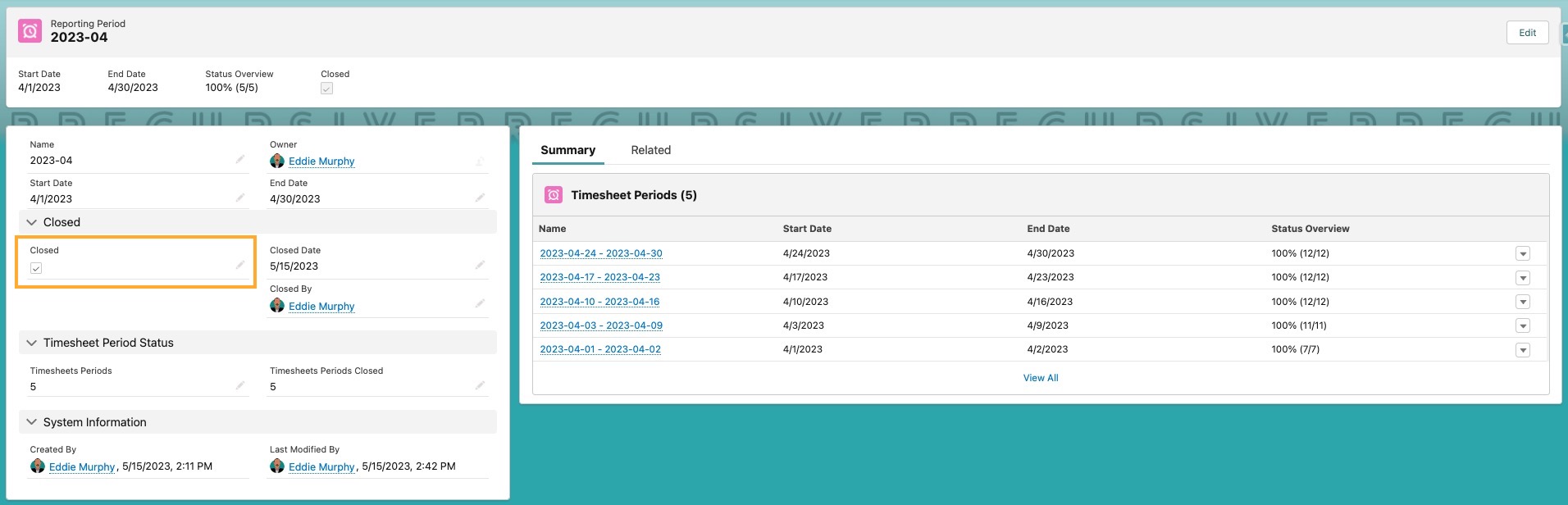Toggle the Closed checkbox in details section
1568x505 pixels.
click(x=36, y=268)
